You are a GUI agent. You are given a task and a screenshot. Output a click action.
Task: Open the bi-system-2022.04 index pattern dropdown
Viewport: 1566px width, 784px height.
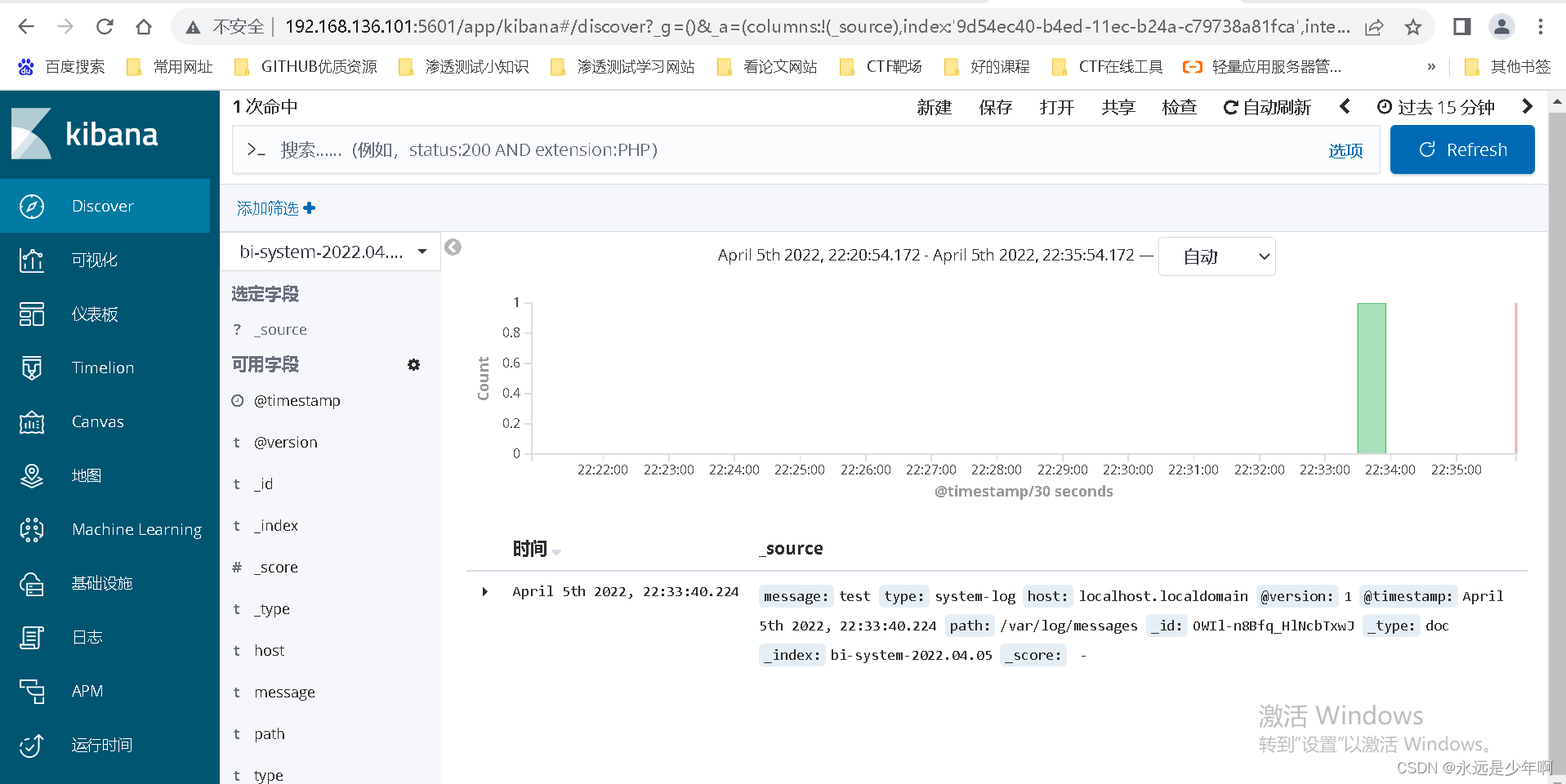pyautogui.click(x=331, y=252)
